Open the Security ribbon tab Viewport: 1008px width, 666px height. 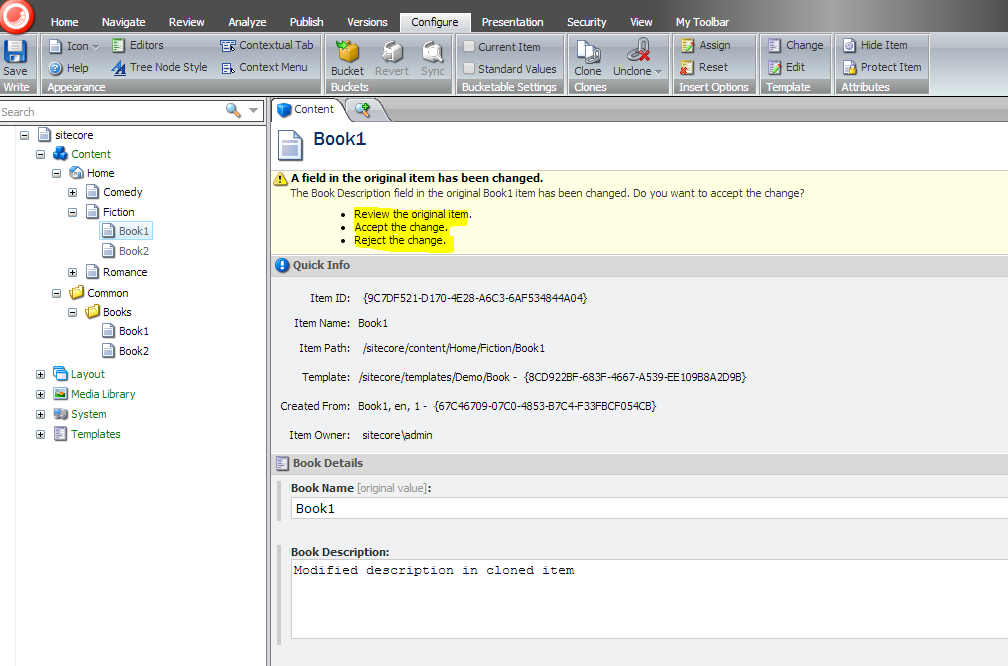[586, 22]
